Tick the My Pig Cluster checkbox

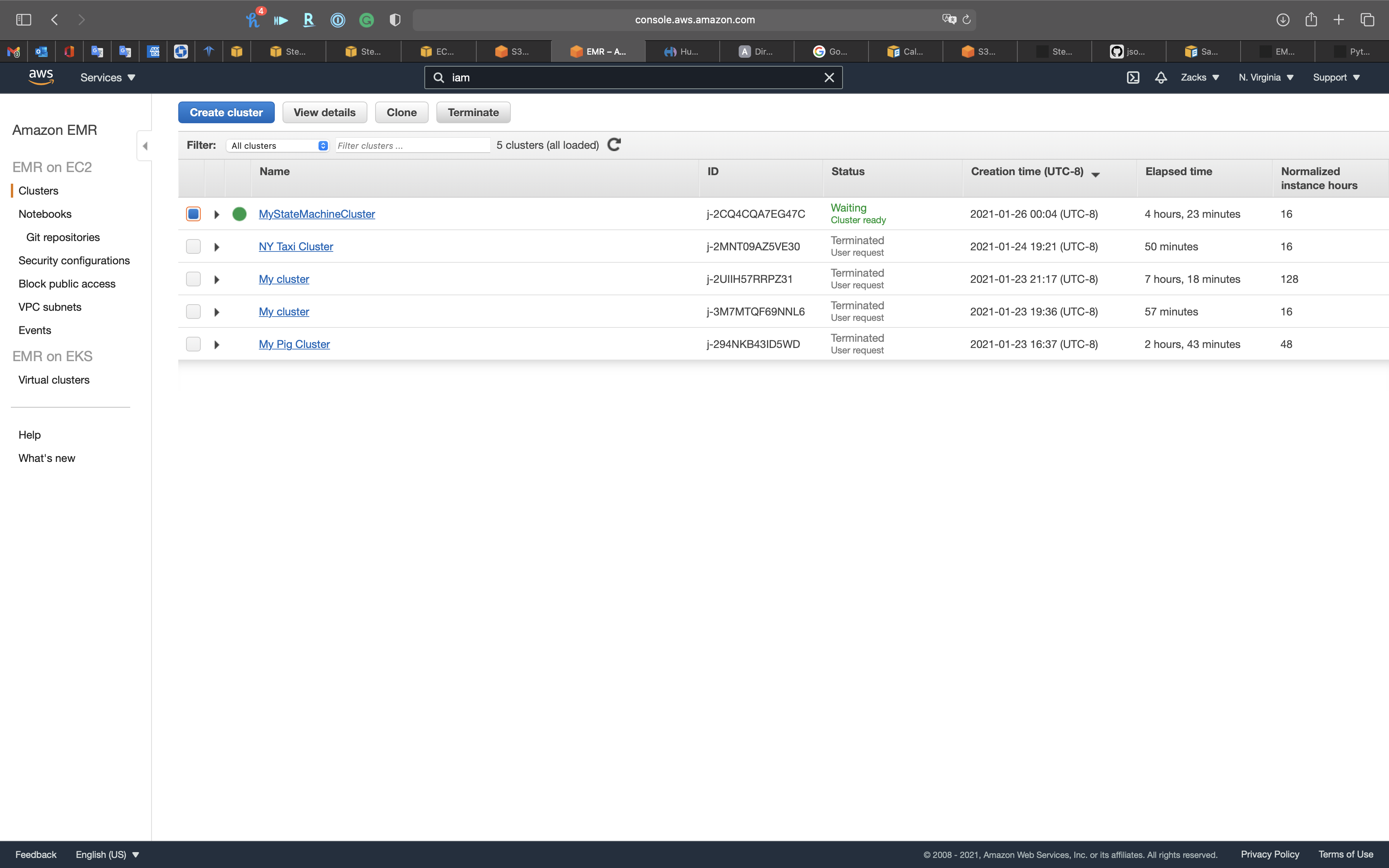[x=193, y=344]
